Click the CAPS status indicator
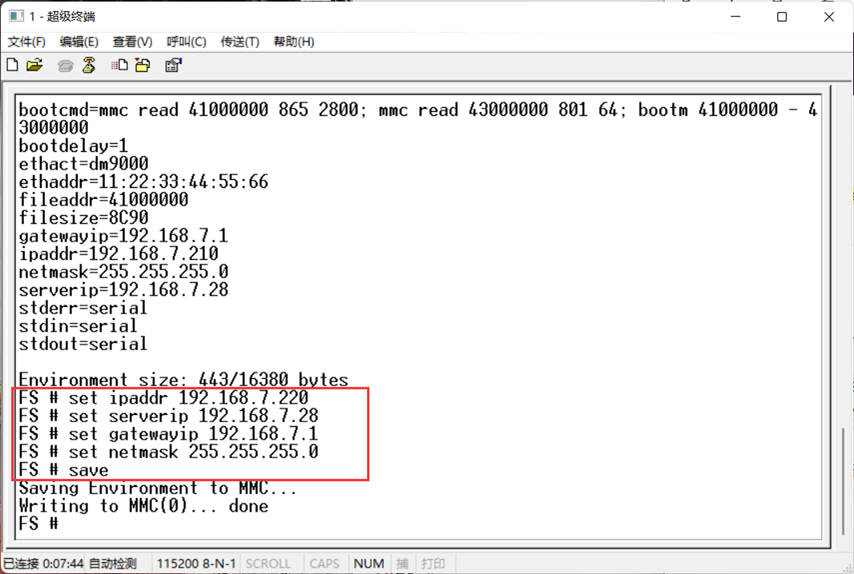 point(324,563)
